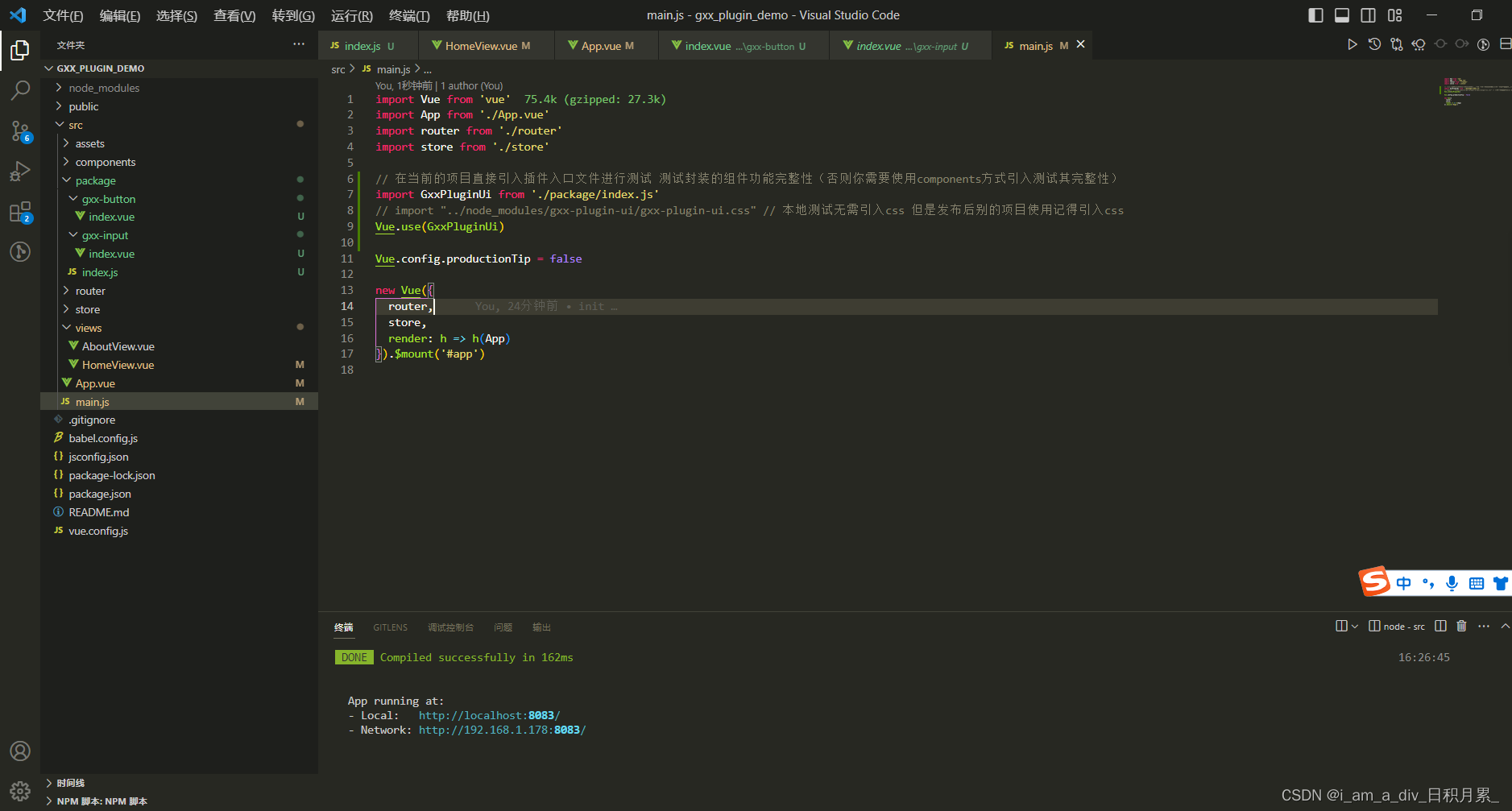The image size is (1512, 811).
Task: Open the GitLens view in activity bar
Action: pos(20,252)
